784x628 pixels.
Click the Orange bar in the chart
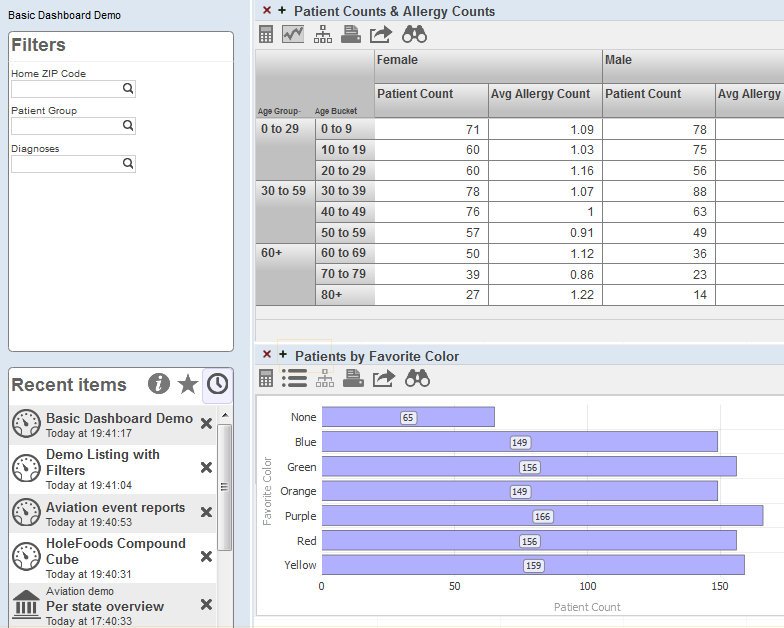click(520, 491)
